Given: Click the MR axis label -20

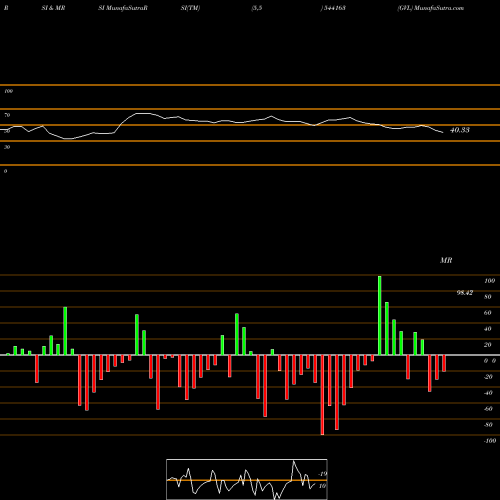Looking at the screenshot, I should (x=488, y=377).
